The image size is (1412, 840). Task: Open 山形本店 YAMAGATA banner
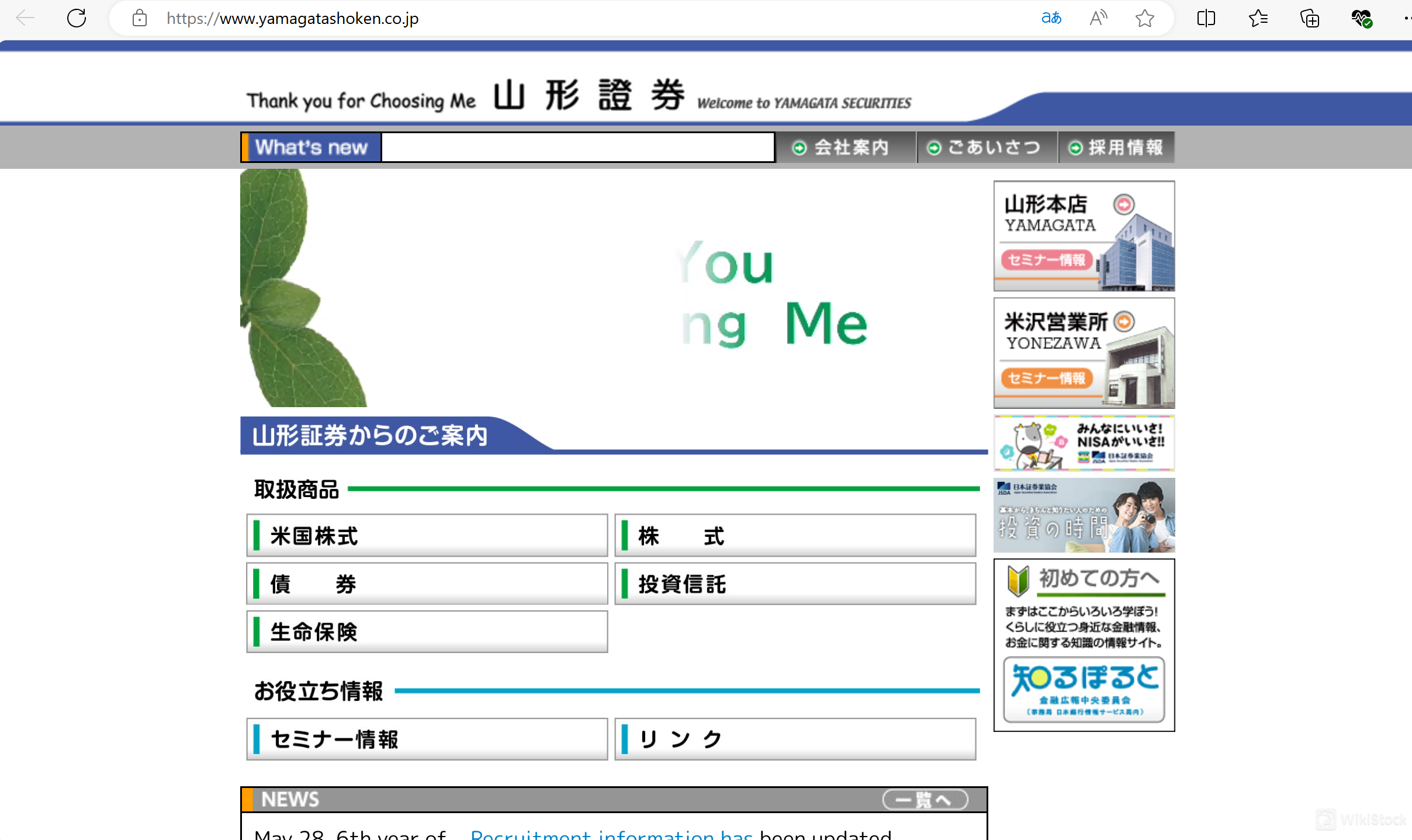[x=1084, y=236]
